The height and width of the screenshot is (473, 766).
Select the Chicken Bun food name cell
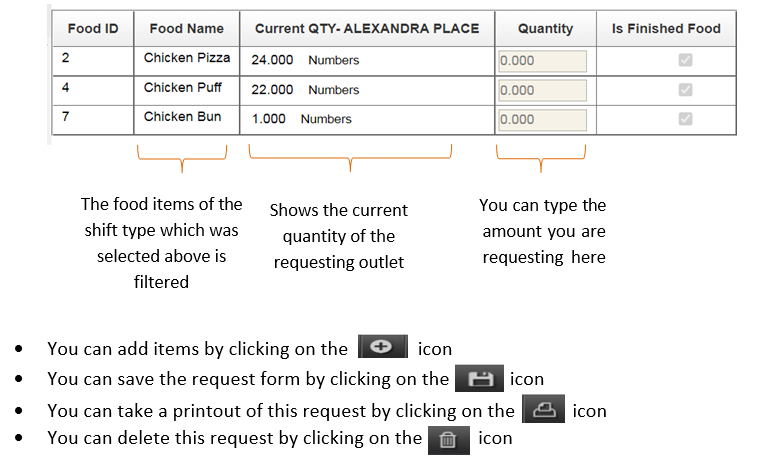(182, 117)
